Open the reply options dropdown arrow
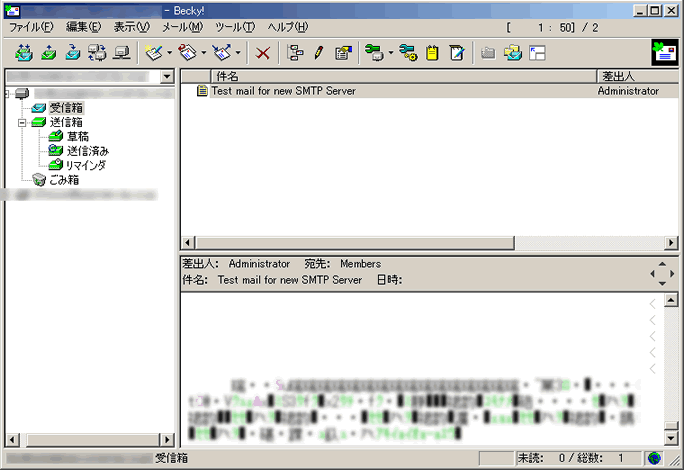The width and height of the screenshot is (684, 470). click(x=204, y=53)
